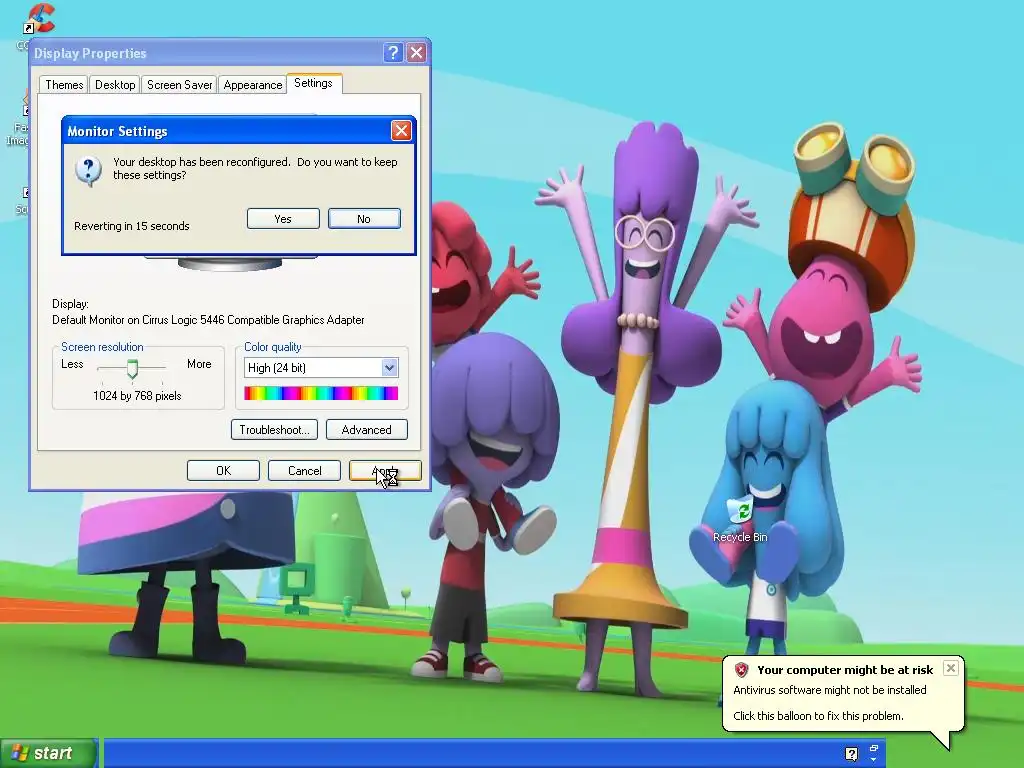
Task: Open the Start menu
Action: pyautogui.click(x=48, y=753)
